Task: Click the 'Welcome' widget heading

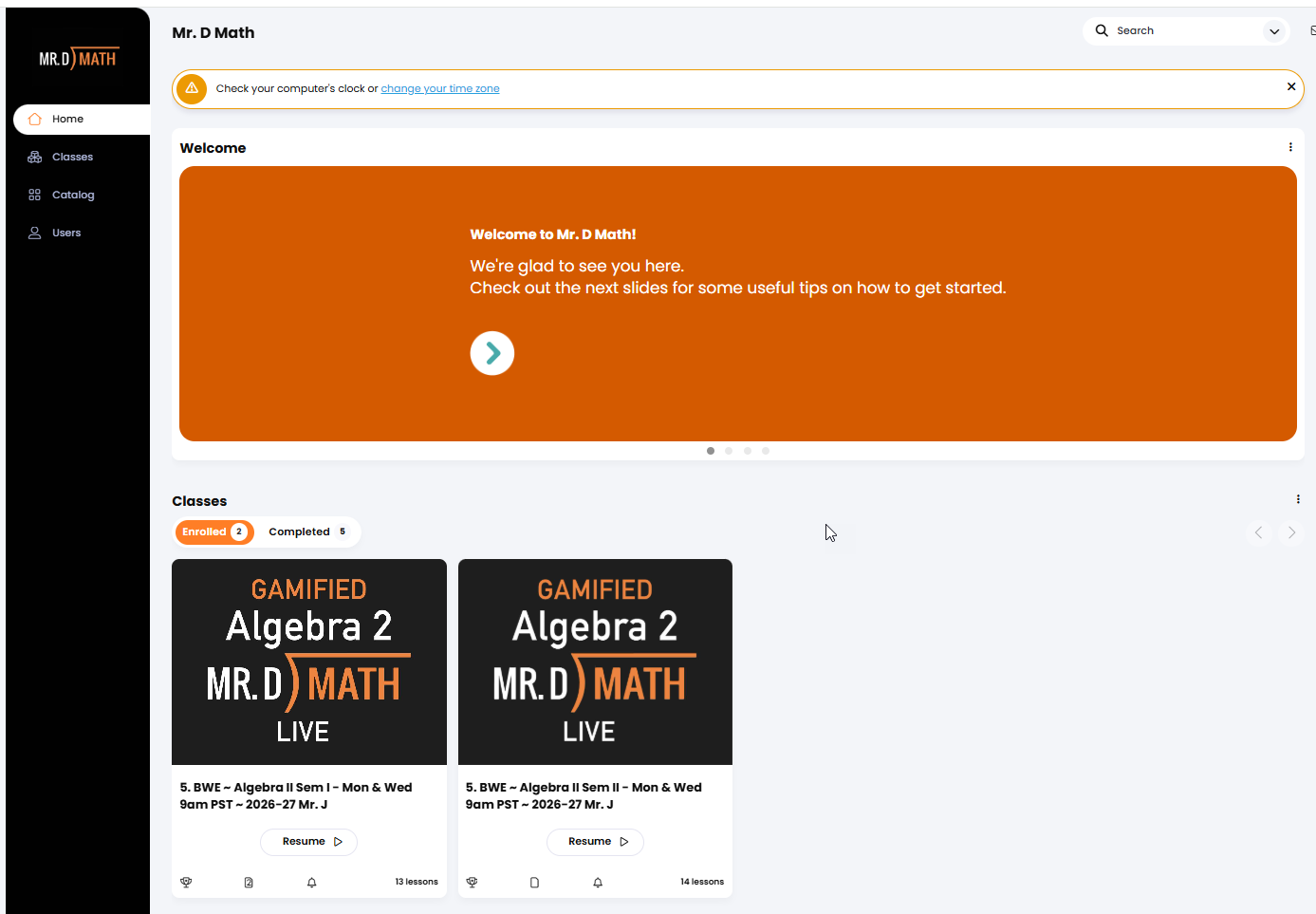Action: tap(213, 148)
